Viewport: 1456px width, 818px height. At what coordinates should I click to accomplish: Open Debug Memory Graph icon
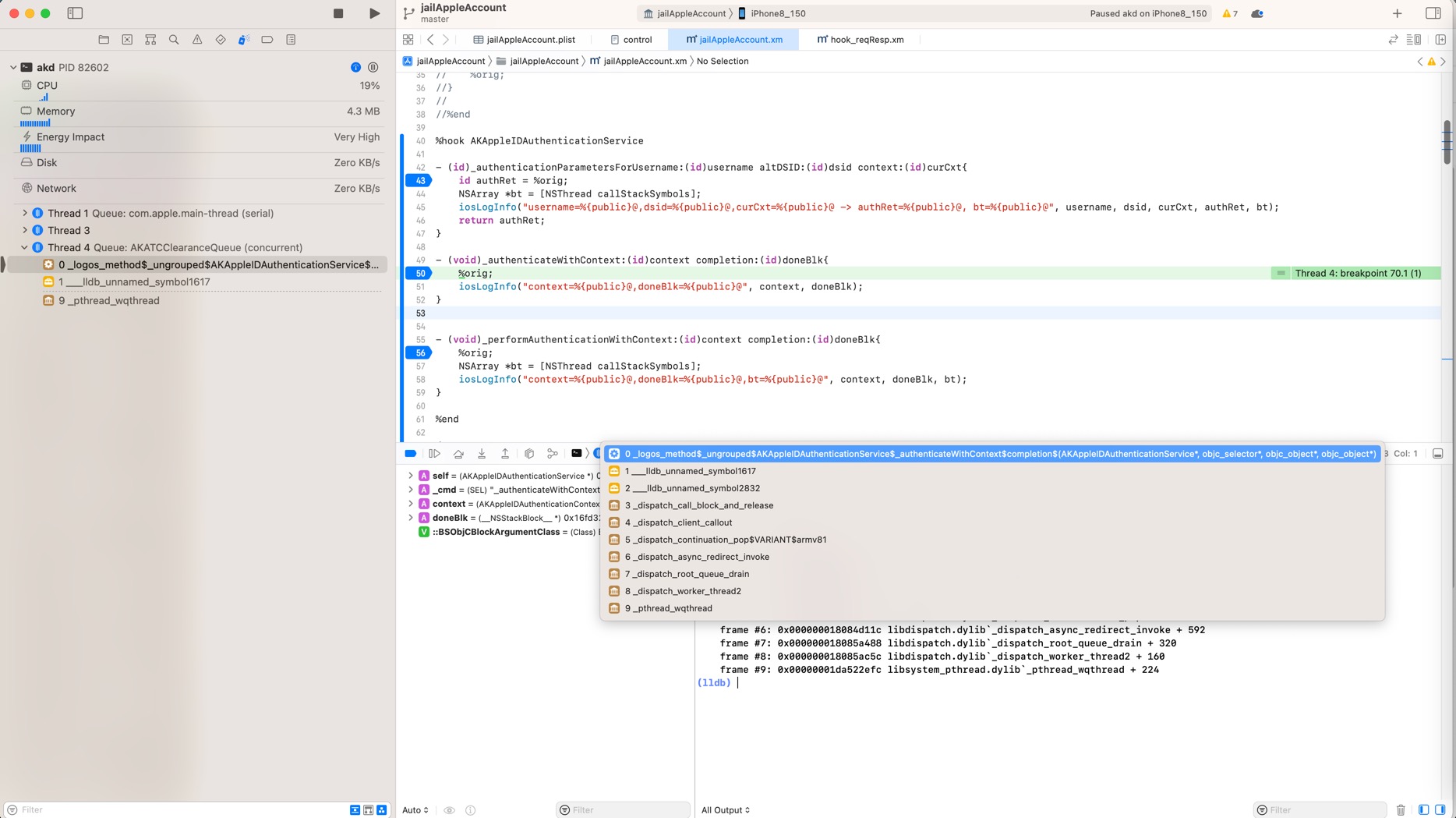[x=553, y=454]
